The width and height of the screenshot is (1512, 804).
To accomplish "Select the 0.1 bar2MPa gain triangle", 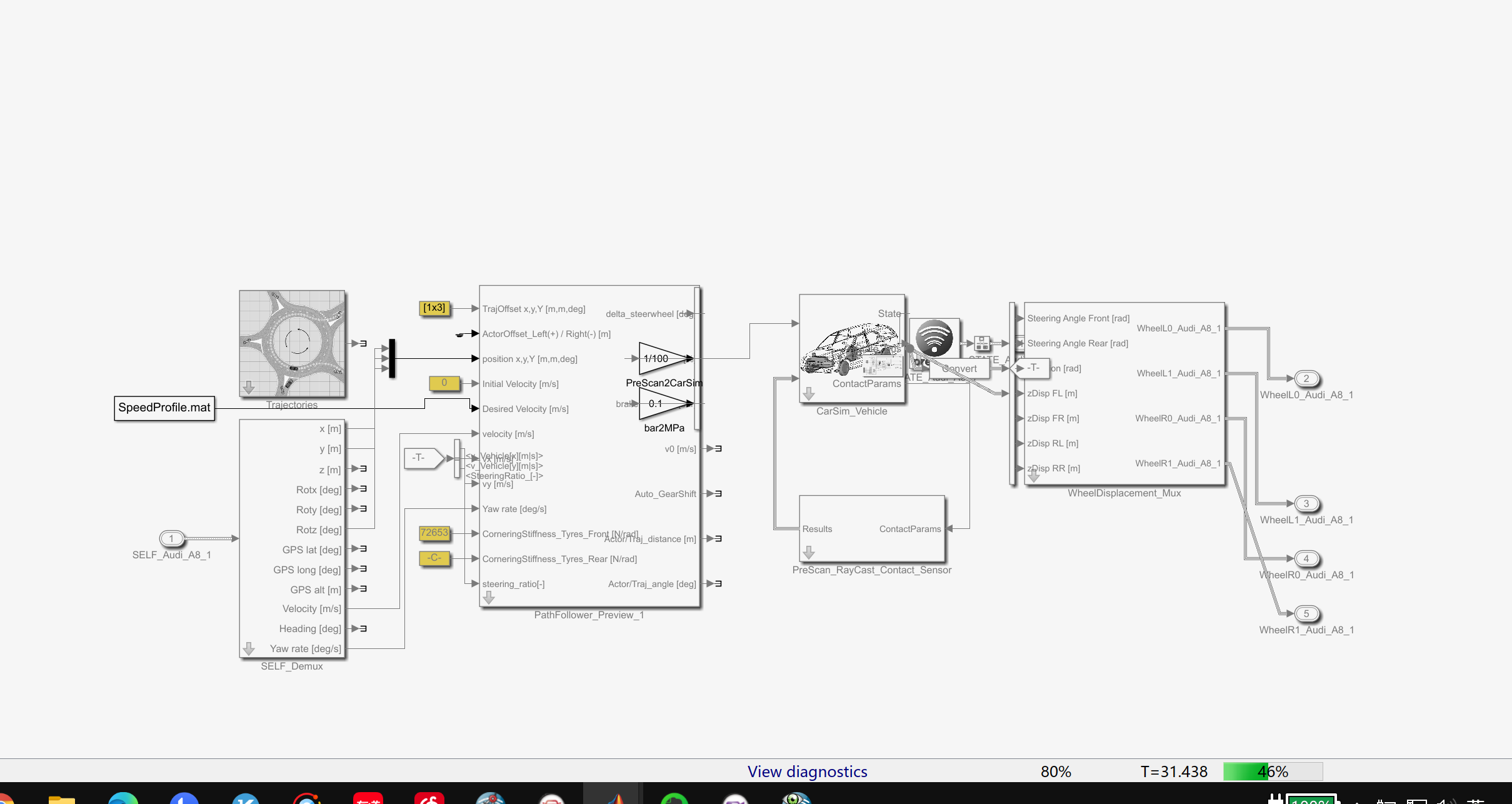I will 655,403.
